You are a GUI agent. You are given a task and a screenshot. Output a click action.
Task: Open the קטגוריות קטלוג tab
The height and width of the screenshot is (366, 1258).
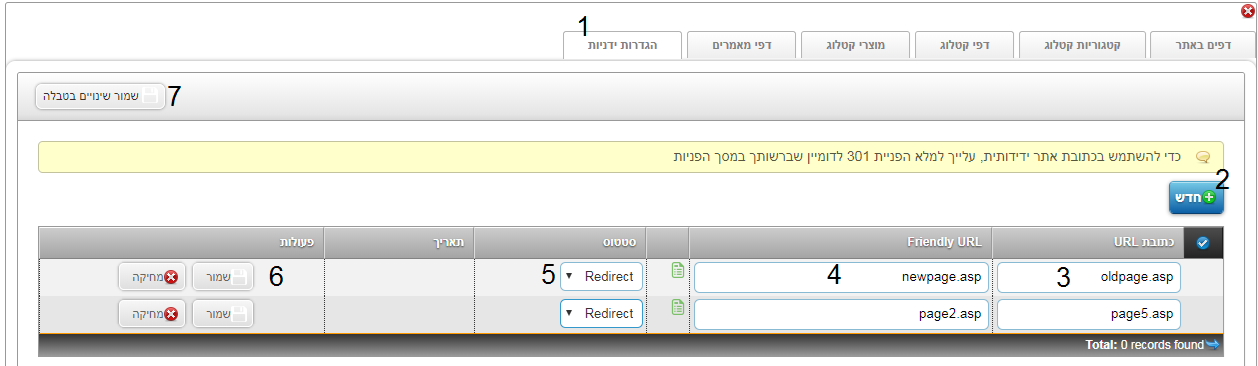[1081, 45]
